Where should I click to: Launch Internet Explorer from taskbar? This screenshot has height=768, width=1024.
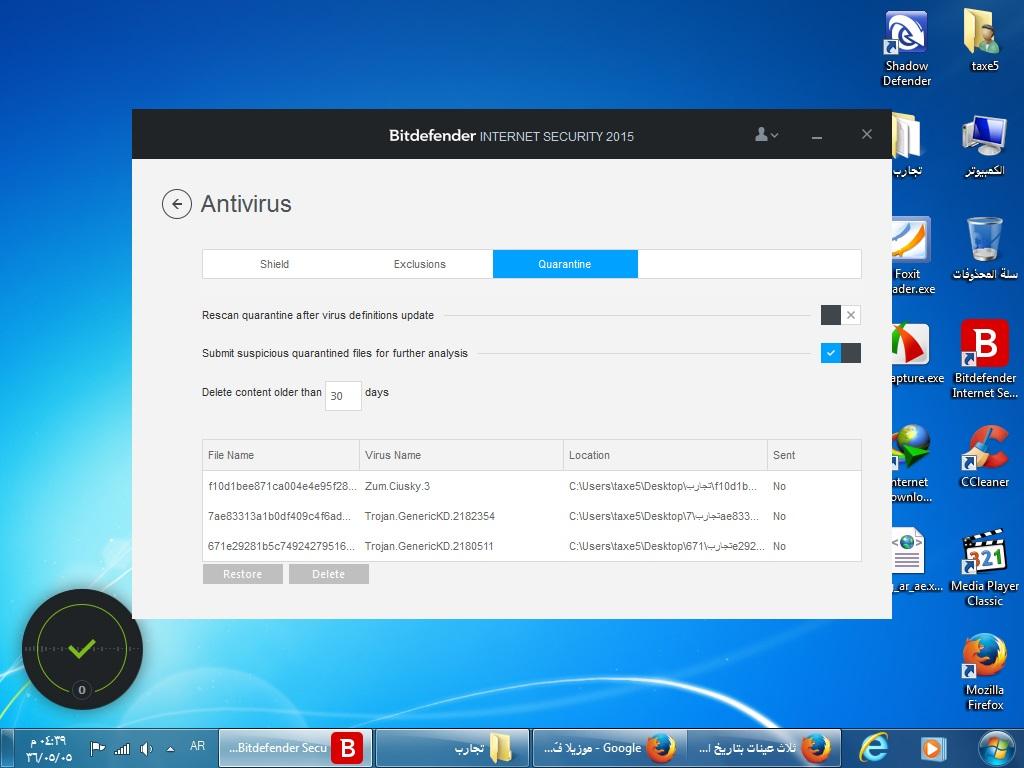click(874, 748)
